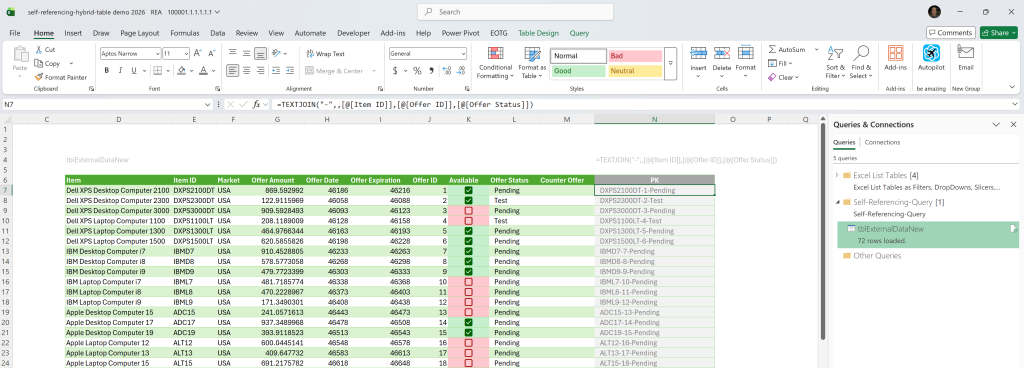Check Available for Offer ID 18
This screenshot has height=368, width=1024.
coord(468,363)
